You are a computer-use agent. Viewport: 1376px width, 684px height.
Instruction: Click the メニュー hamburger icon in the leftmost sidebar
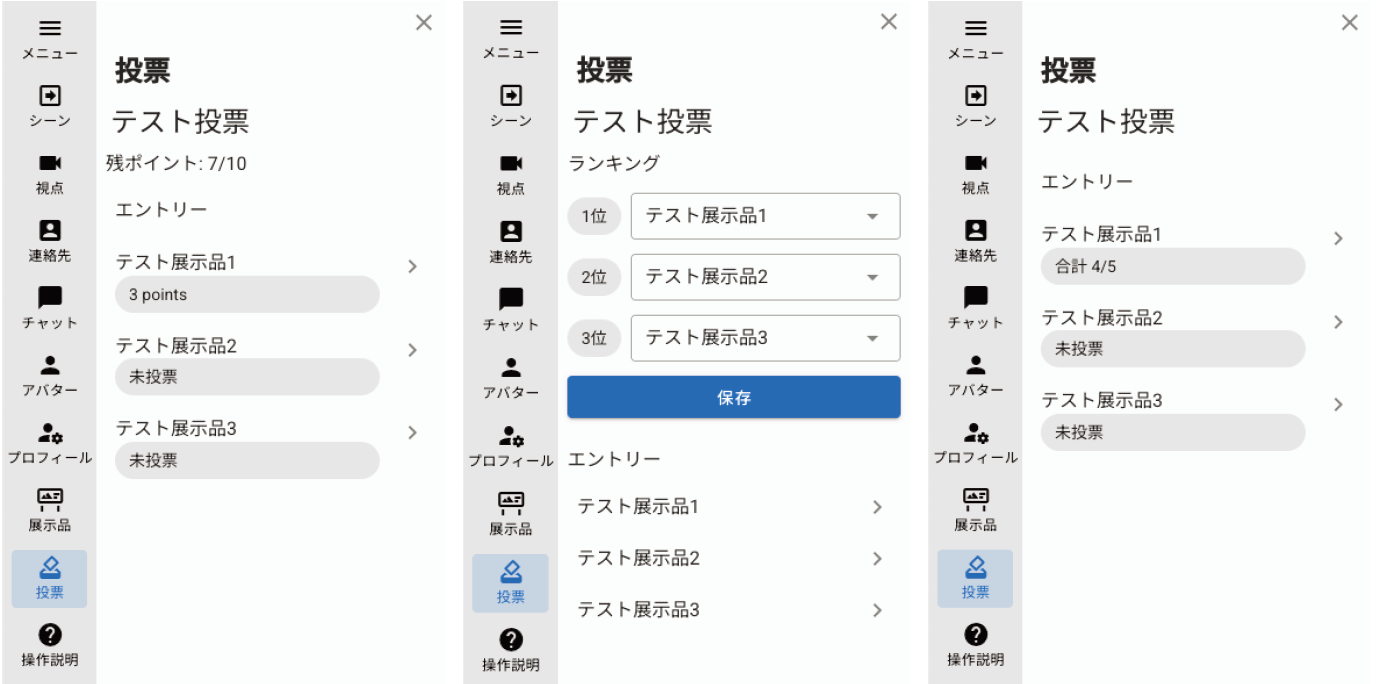click(49, 29)
